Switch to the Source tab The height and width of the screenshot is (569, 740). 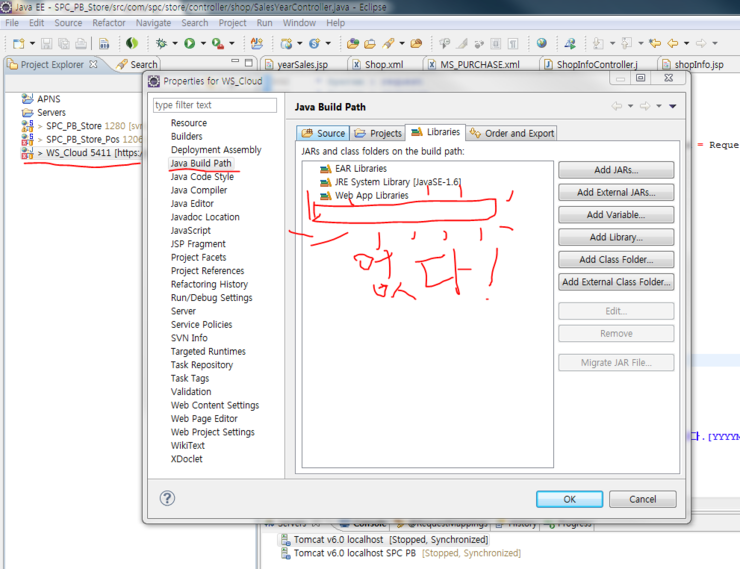point(323,133)
